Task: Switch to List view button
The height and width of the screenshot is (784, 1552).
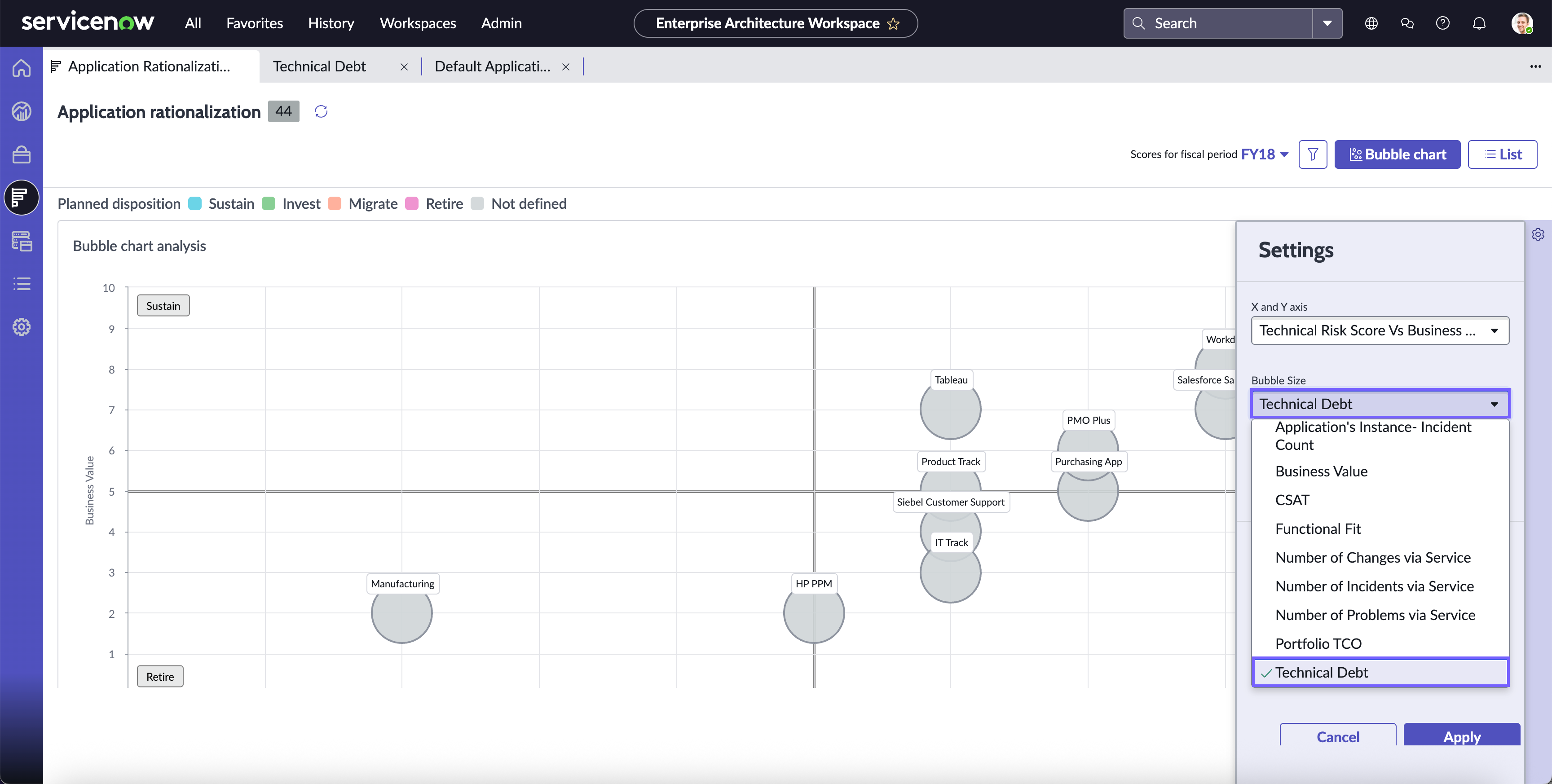Action: click(1503, 154)
